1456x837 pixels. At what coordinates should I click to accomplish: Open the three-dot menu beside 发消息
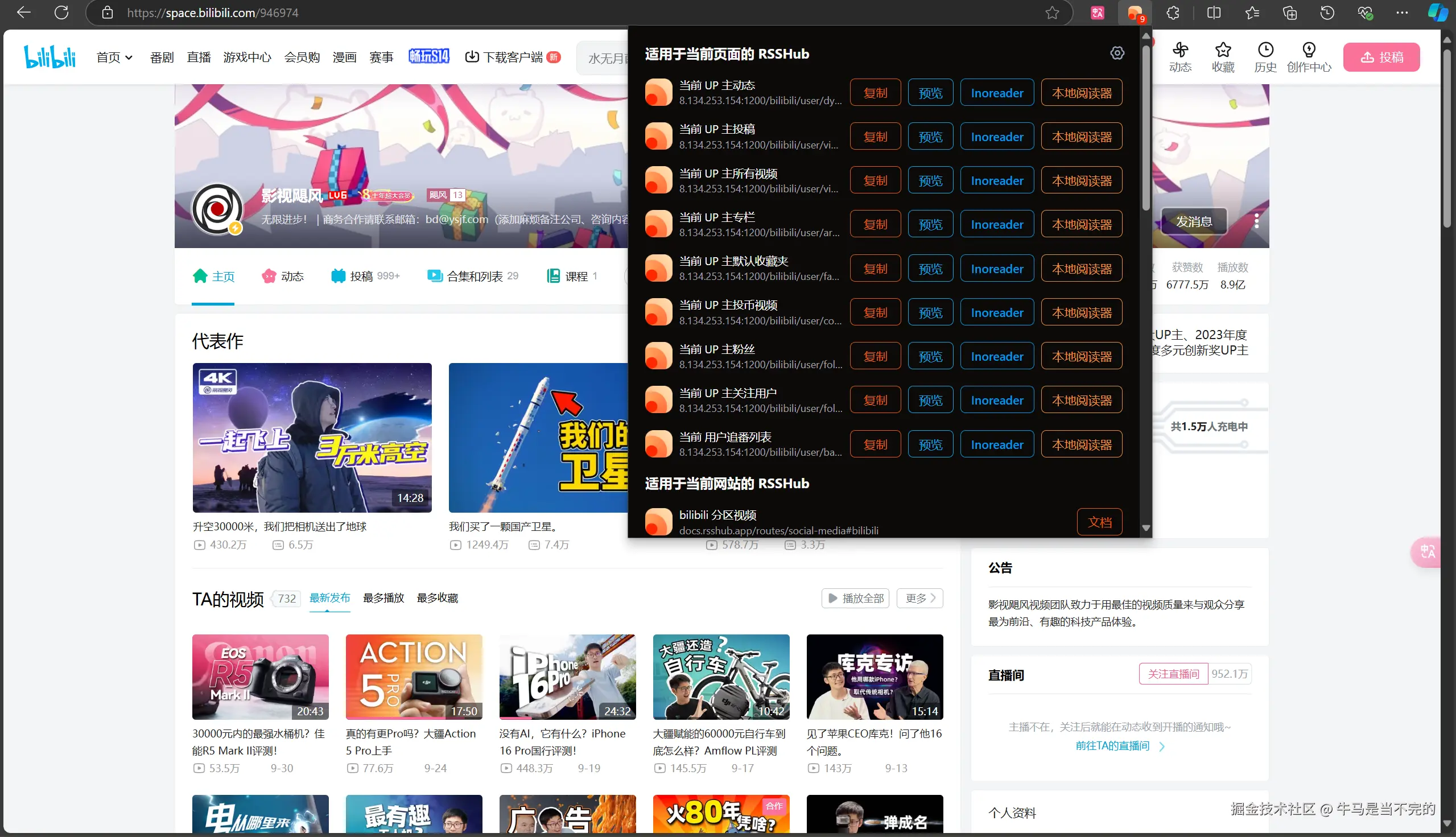coord(1256,221)
